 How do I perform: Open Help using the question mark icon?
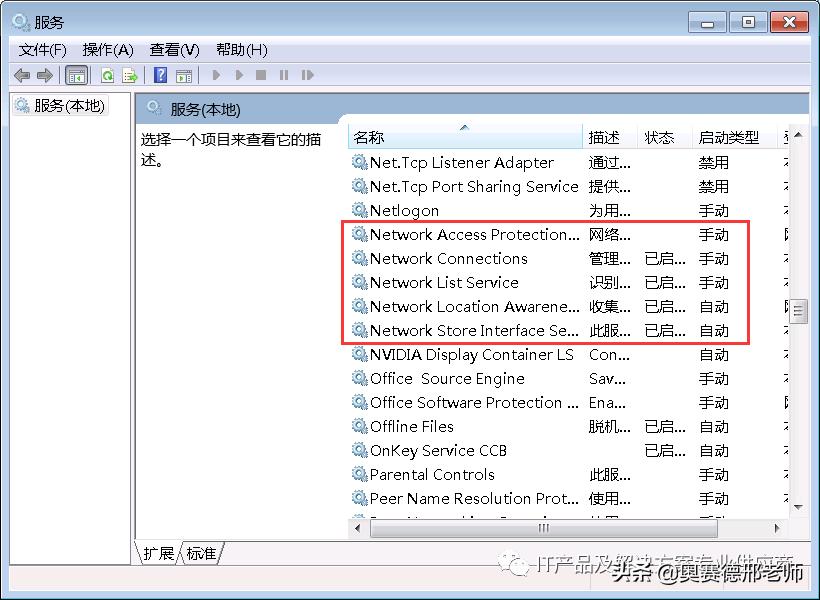(160, 75)
